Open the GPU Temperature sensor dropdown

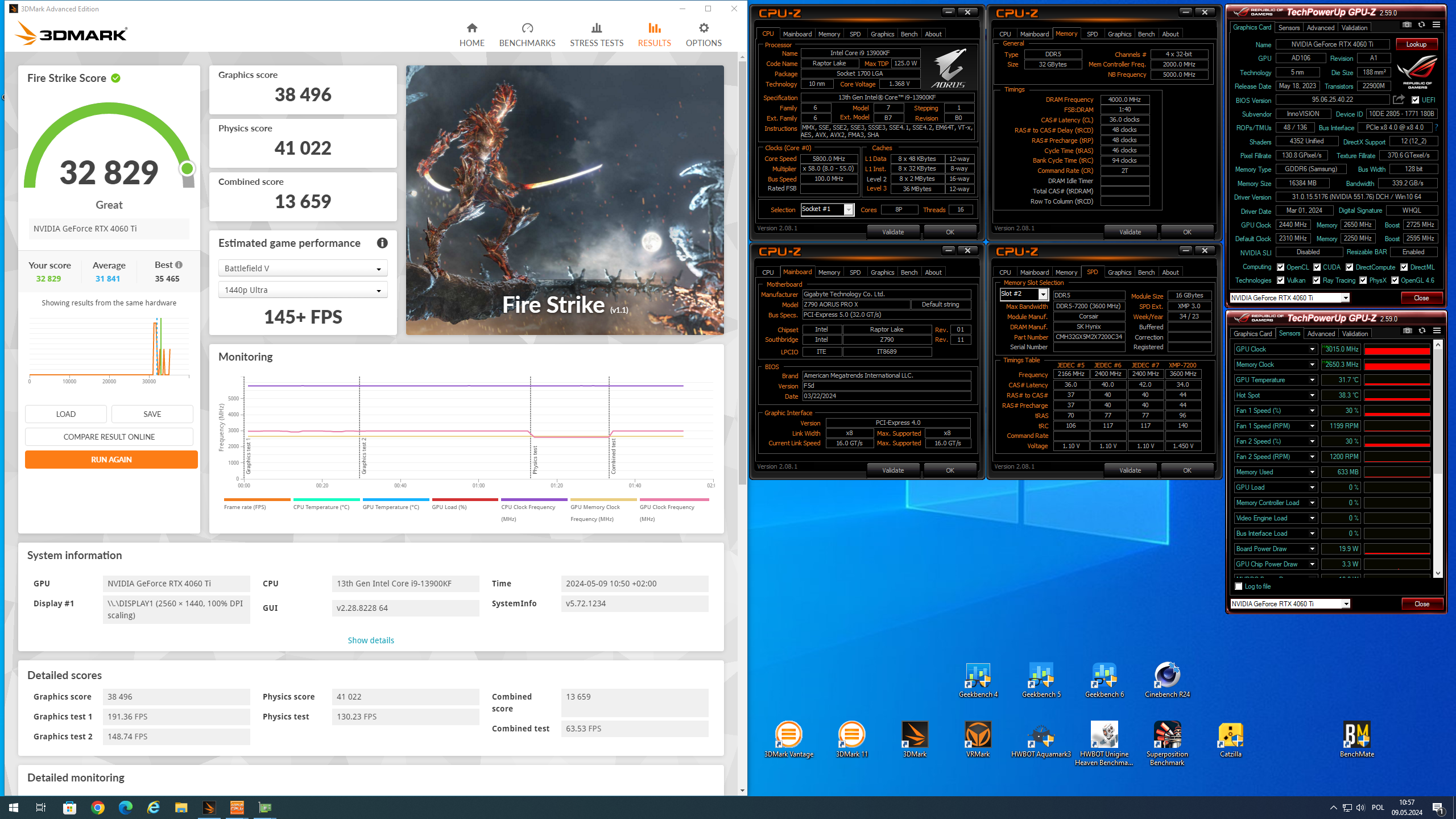[x=1312, y=380]
